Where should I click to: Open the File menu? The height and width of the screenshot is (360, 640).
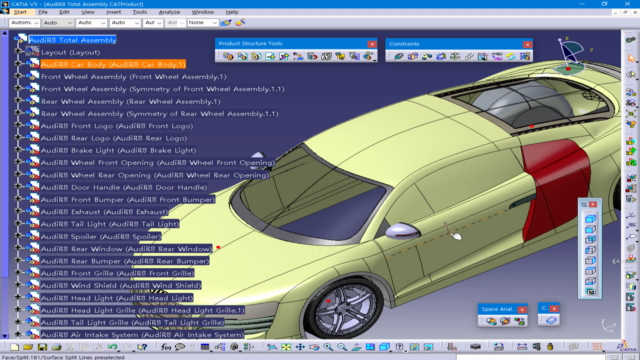point(43,12)
